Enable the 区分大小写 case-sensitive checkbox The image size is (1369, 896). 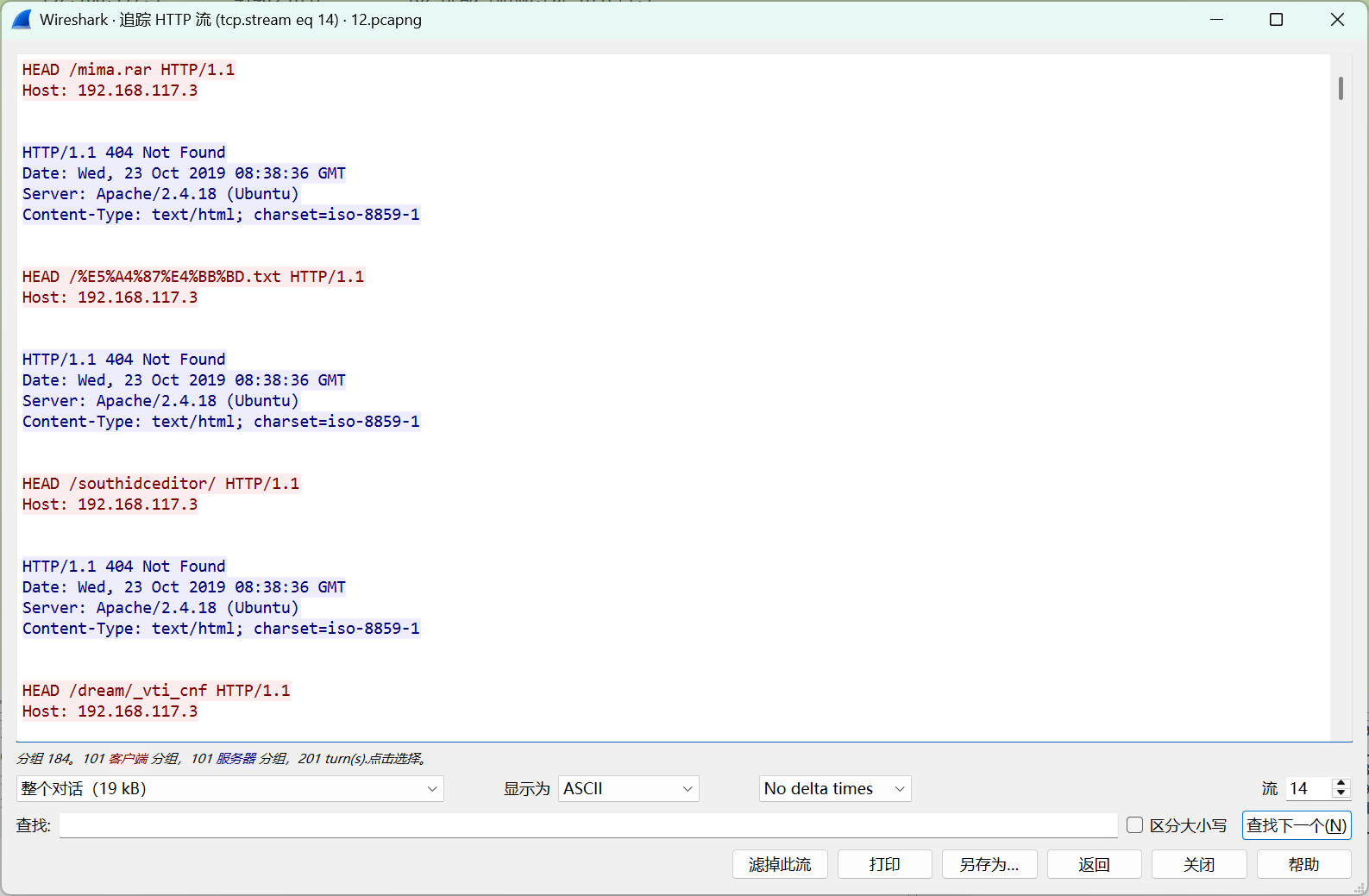(1135, 825)
